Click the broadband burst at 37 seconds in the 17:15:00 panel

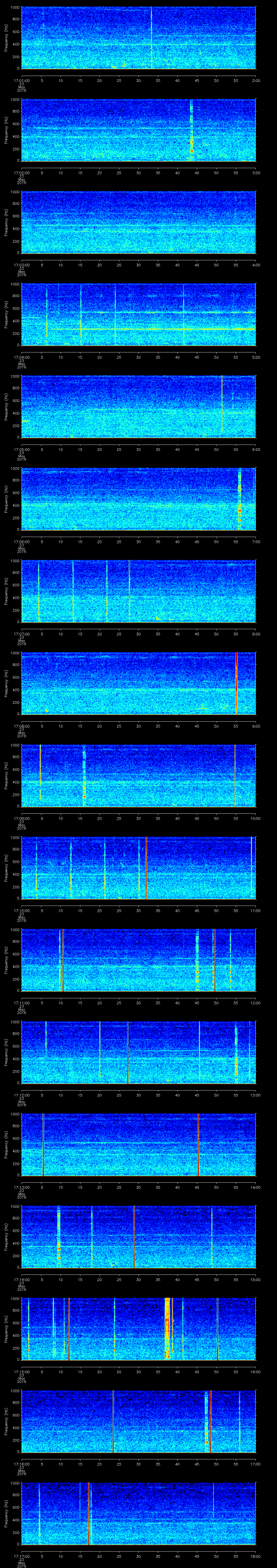[167, 1329]
